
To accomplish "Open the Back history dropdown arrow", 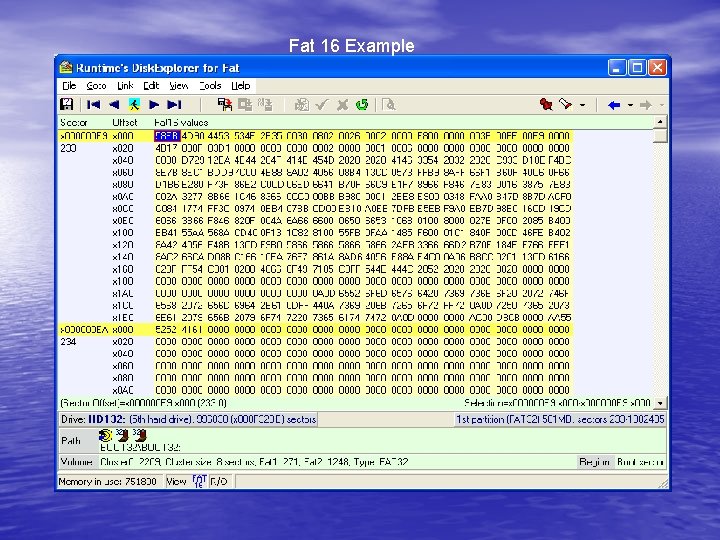I will click(630, 105).
